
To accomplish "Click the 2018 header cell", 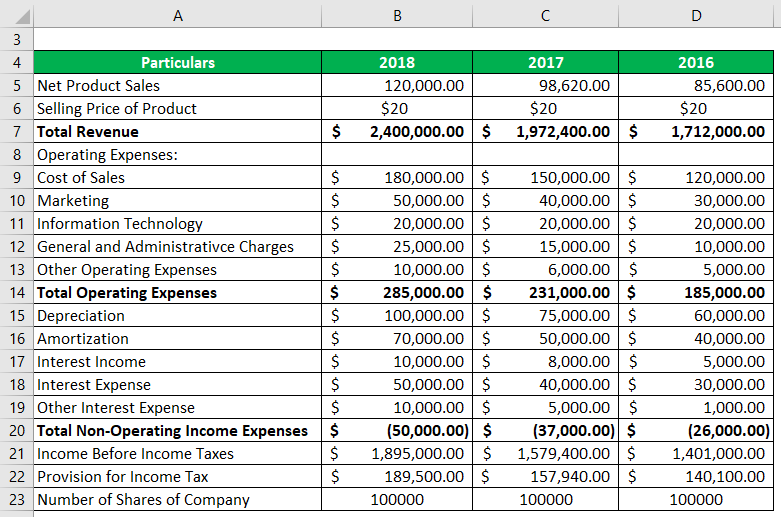I will tap(397, 62).
